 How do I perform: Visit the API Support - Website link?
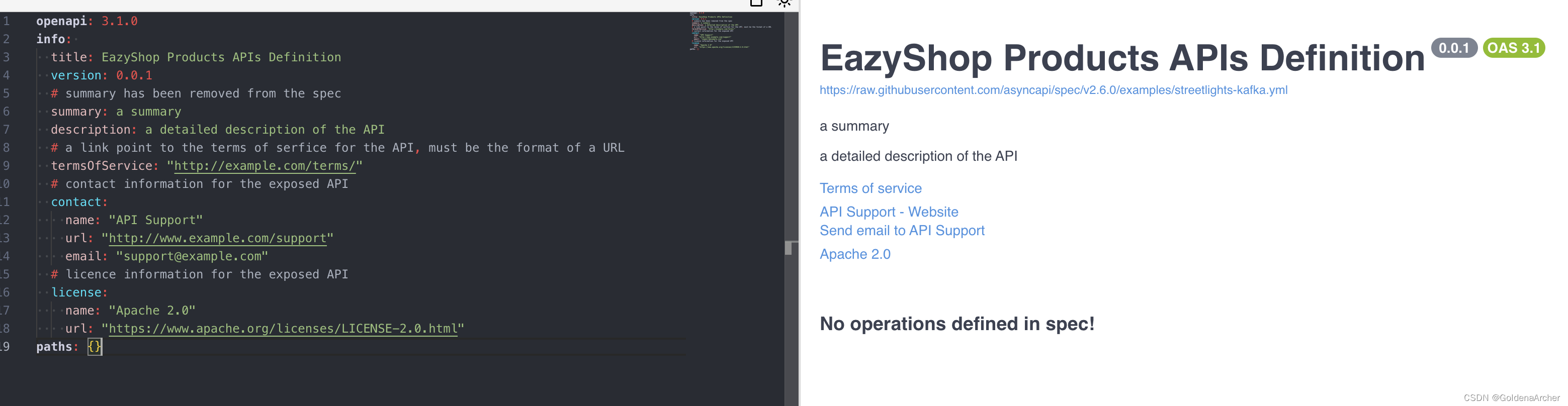(889, 212)
